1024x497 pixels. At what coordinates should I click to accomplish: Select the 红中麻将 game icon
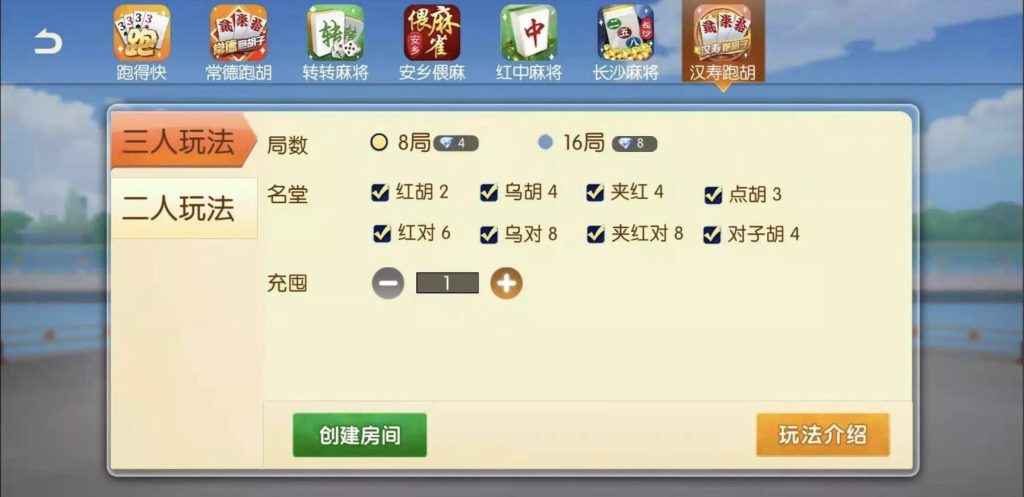[x=529, y=42]
